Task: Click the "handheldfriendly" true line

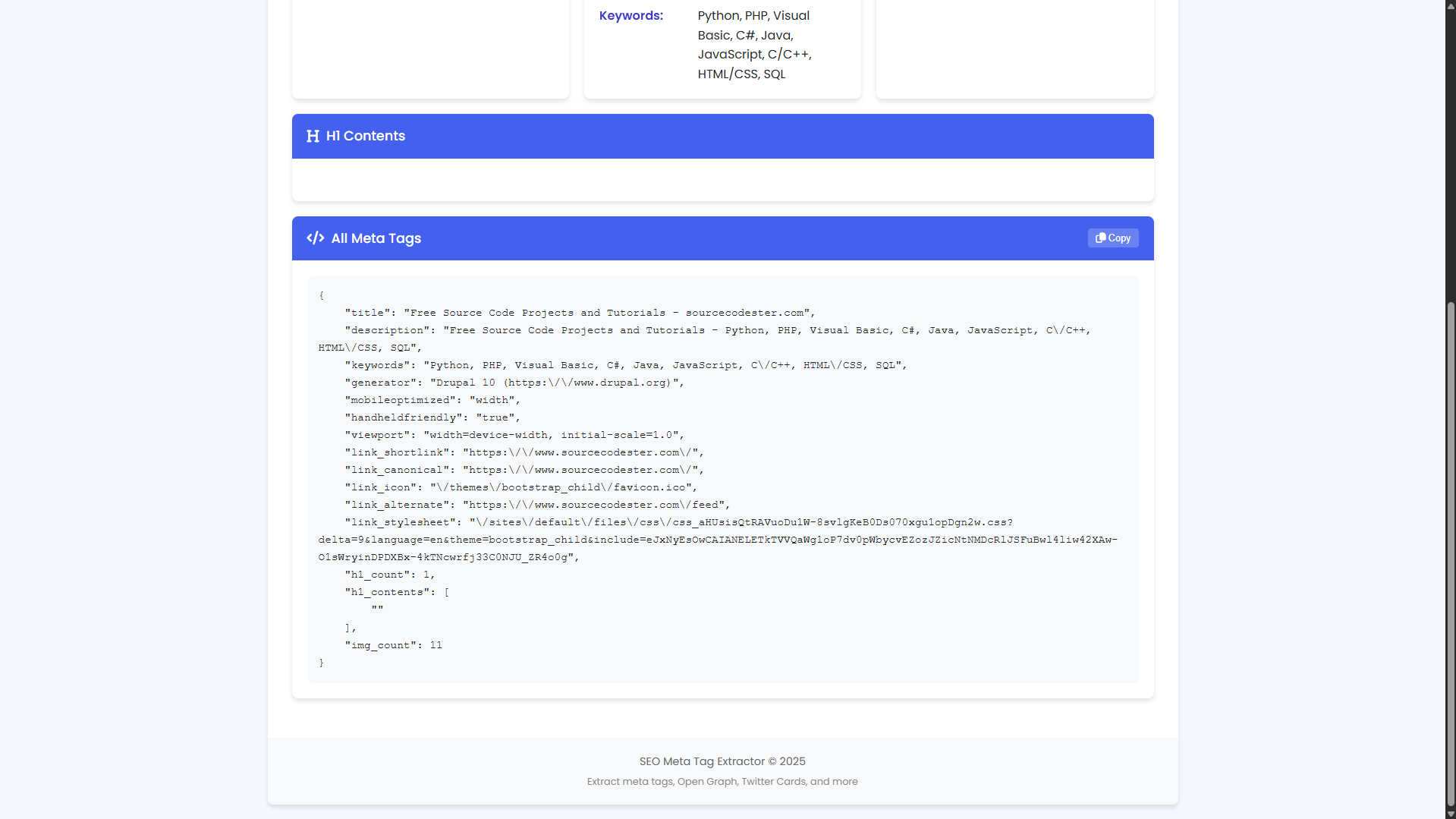Action: click(432, 417)
